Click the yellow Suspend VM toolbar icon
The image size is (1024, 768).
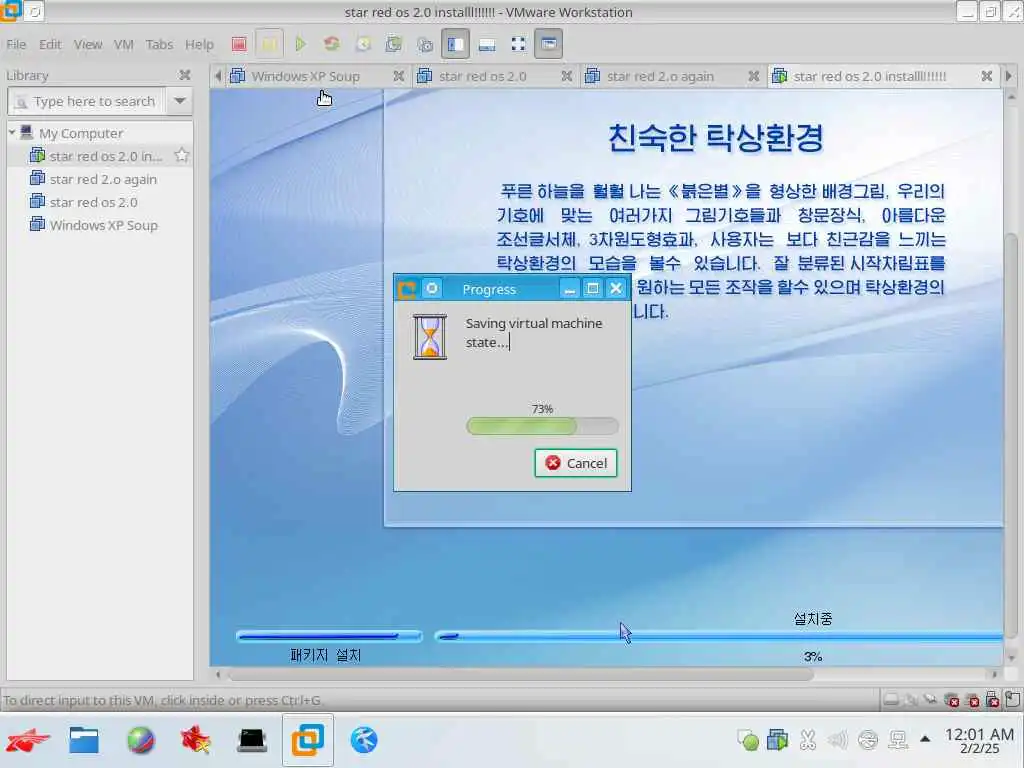tap(269, 44)
